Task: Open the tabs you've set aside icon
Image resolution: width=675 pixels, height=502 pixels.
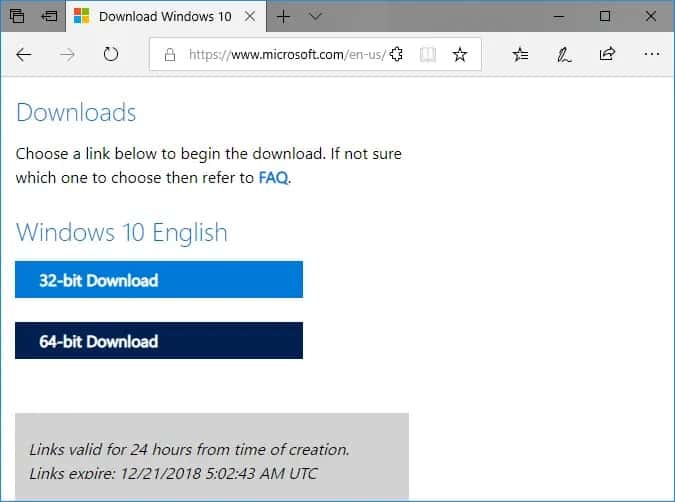Action: [17, 16]
